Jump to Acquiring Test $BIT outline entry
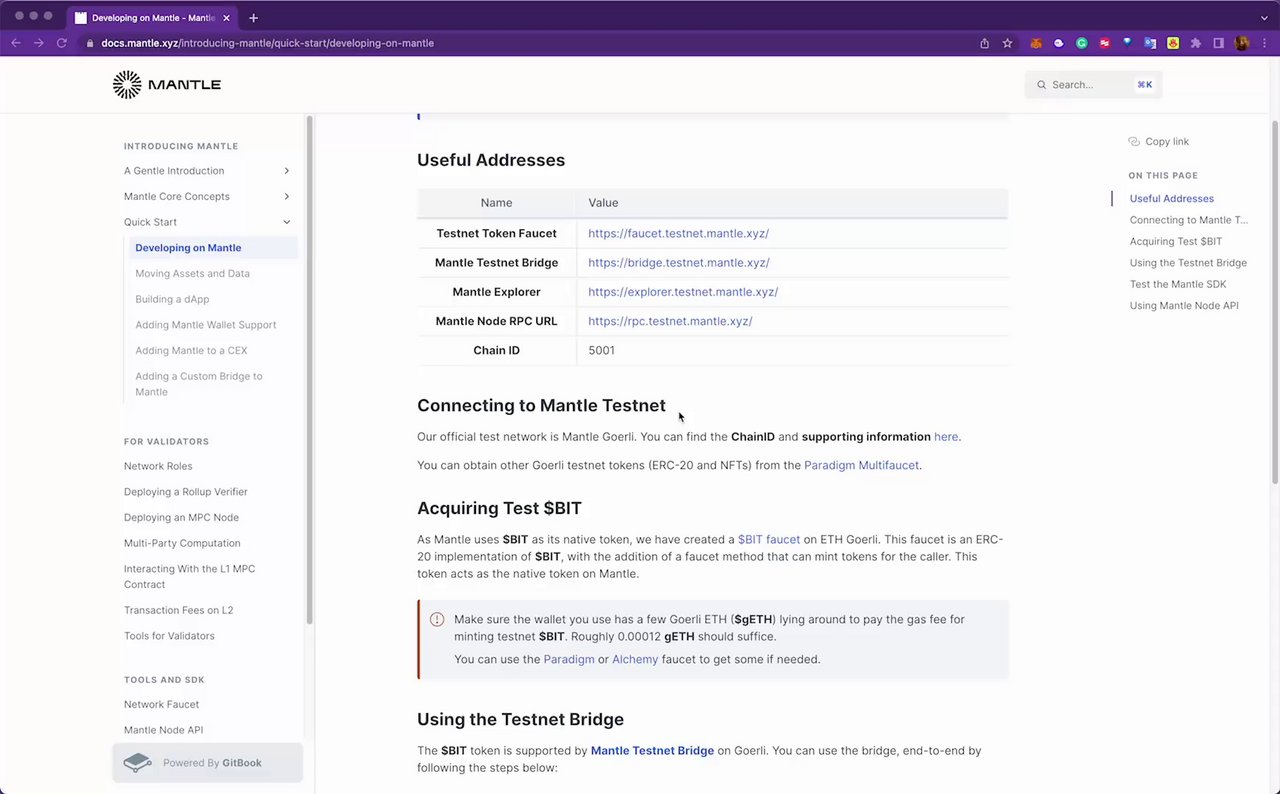The image size is (1280, 794). tap(1175, 241)
